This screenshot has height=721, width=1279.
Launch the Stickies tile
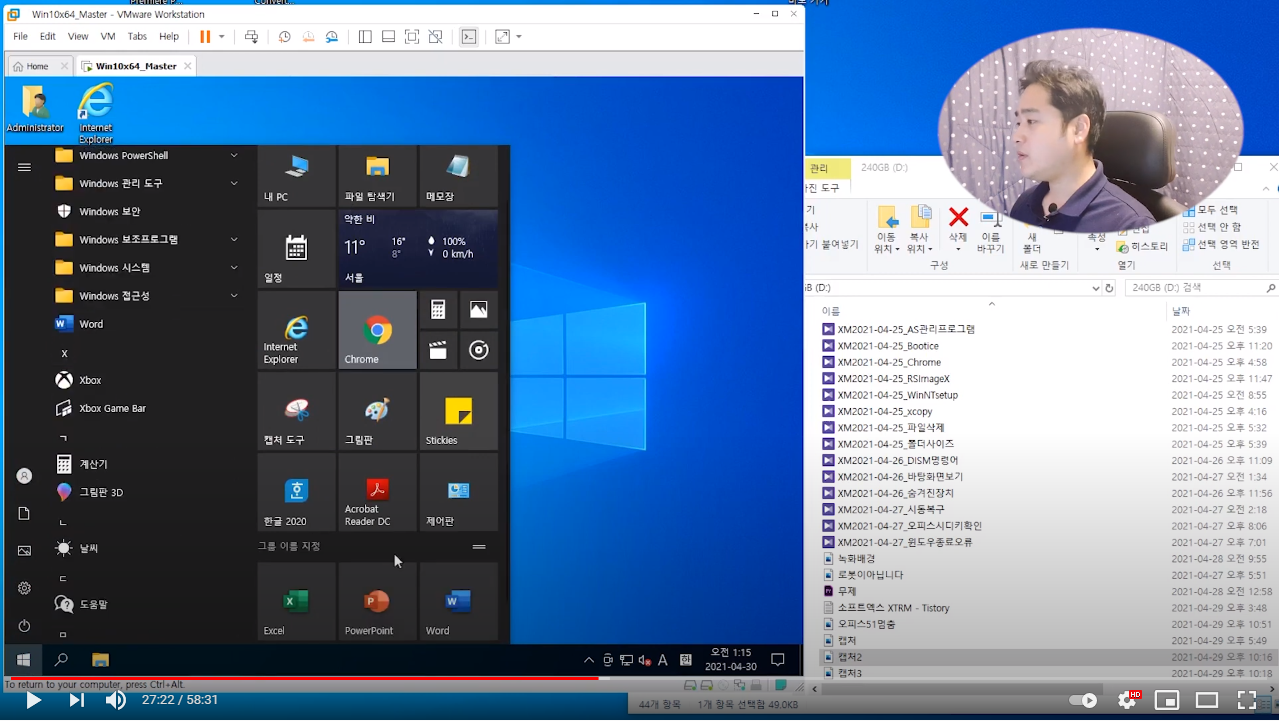tap(458, 411)
